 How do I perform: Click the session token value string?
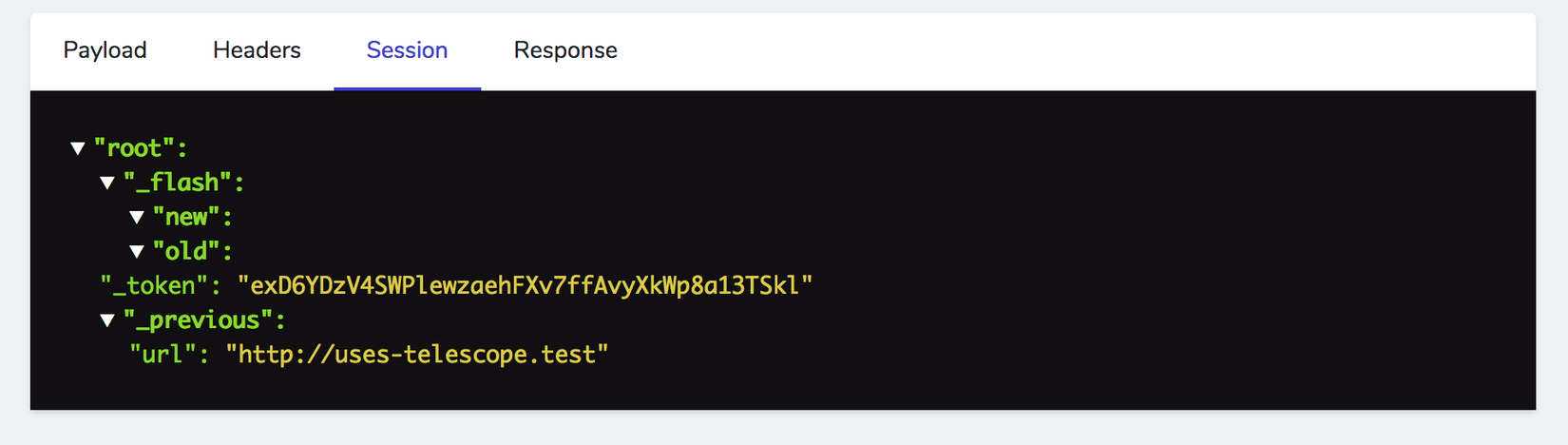tap(525, 286)
